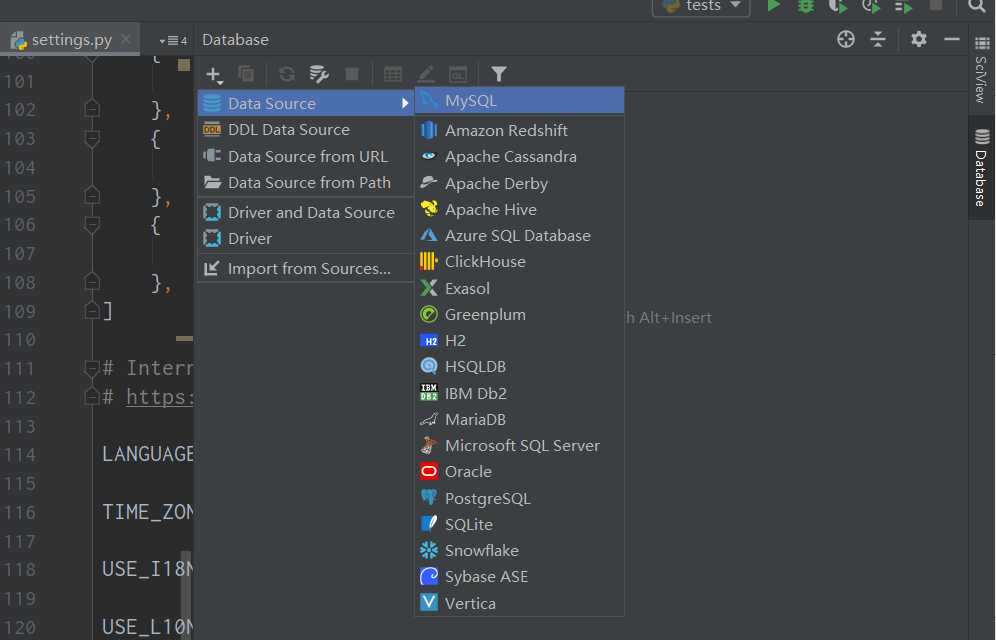Select MySQL from database list

(x=520, y=100)
